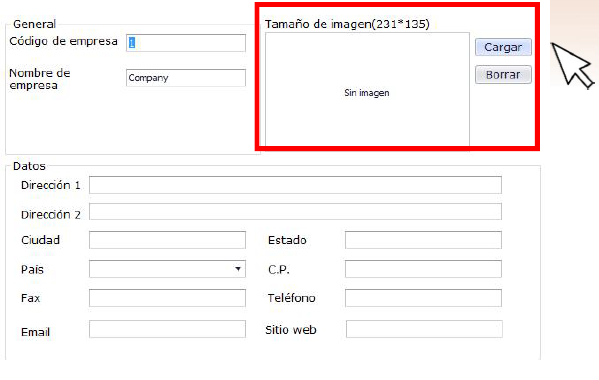Viewport: 599px width, 380px height.
Task: Click the Datos group label
Action: (29, 166)
